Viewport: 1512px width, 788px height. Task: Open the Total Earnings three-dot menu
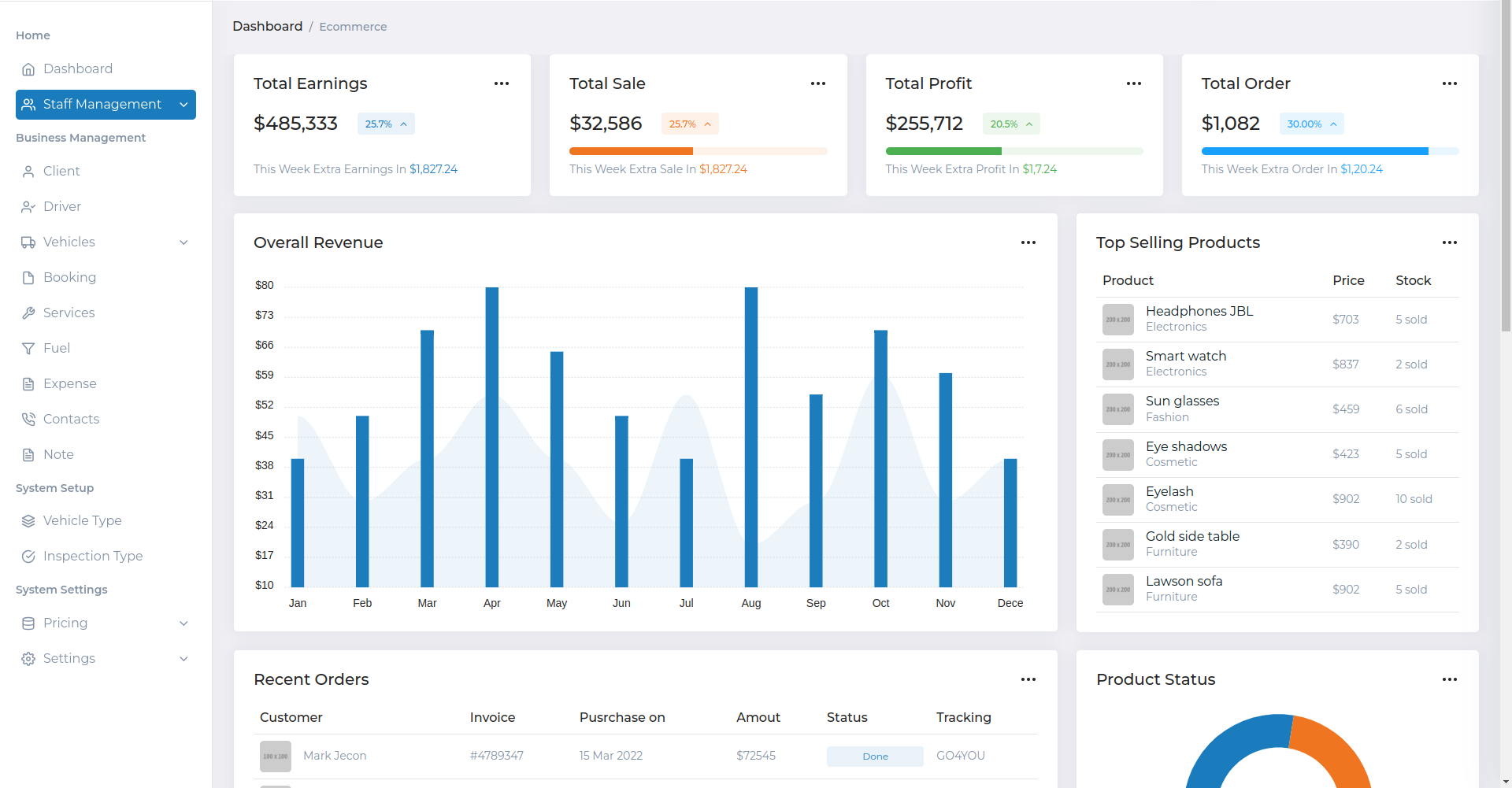(502, 83)
